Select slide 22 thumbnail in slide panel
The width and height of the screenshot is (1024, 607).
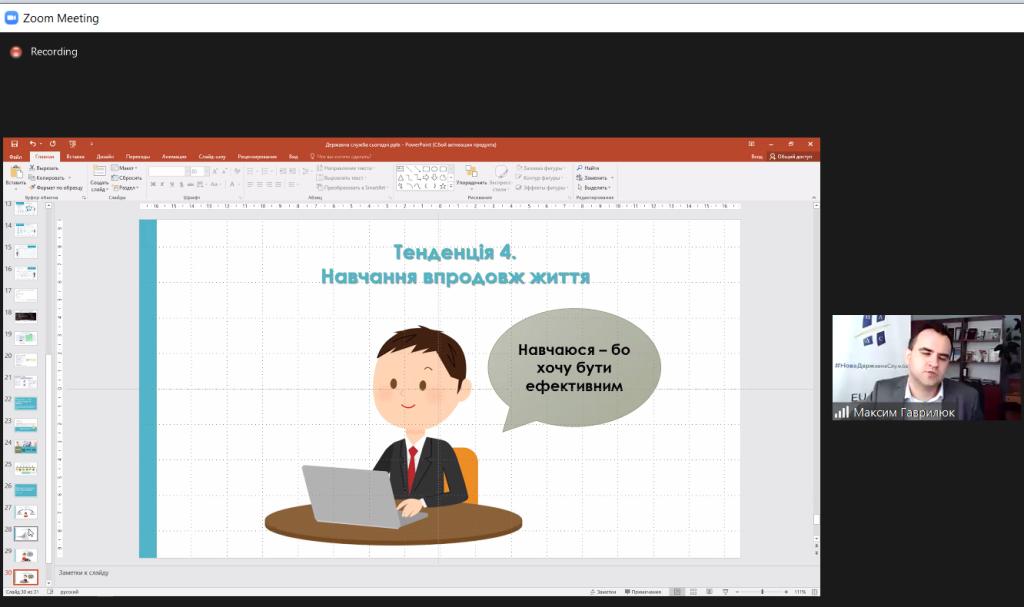[x=25, y=402]
